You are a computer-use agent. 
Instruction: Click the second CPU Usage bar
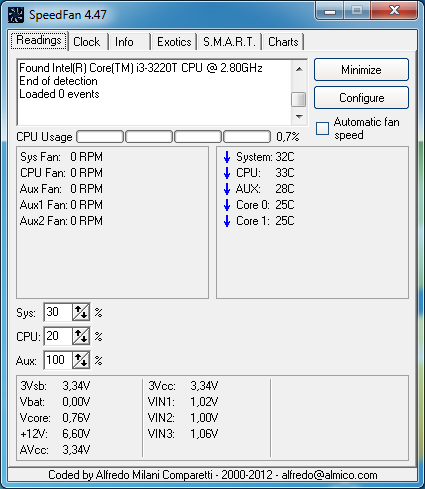(x=149, y=137)
